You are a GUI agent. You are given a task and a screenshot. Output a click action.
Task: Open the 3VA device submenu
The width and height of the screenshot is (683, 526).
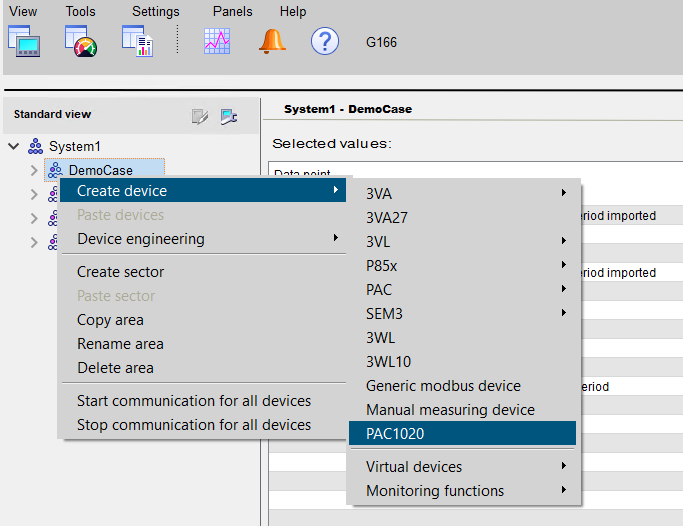[463, 193]
